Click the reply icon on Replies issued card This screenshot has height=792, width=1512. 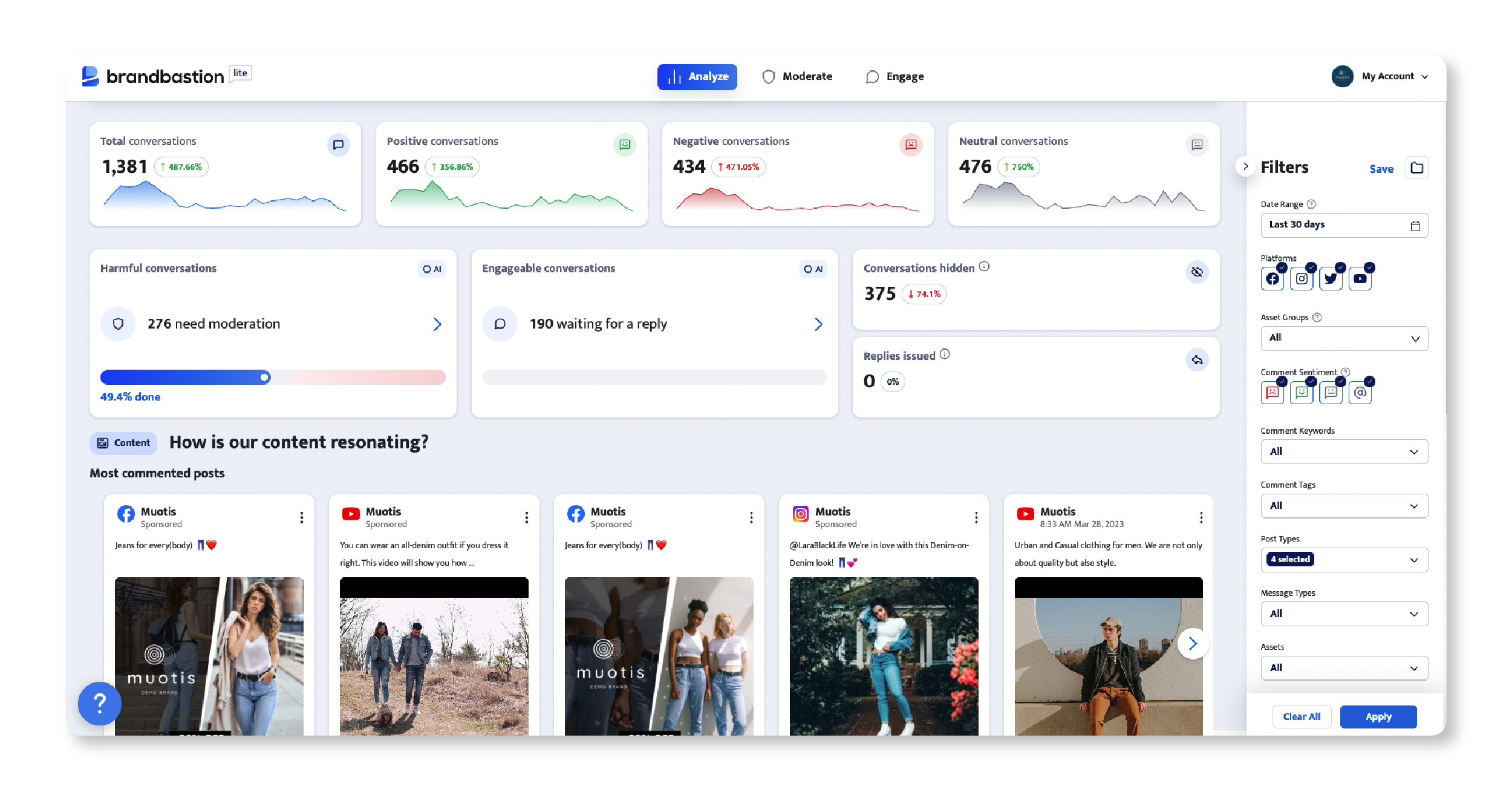[x=1197, y=360]
